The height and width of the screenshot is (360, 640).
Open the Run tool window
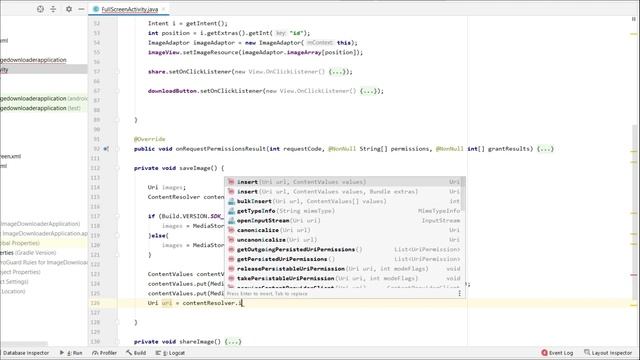coord(71,353)
